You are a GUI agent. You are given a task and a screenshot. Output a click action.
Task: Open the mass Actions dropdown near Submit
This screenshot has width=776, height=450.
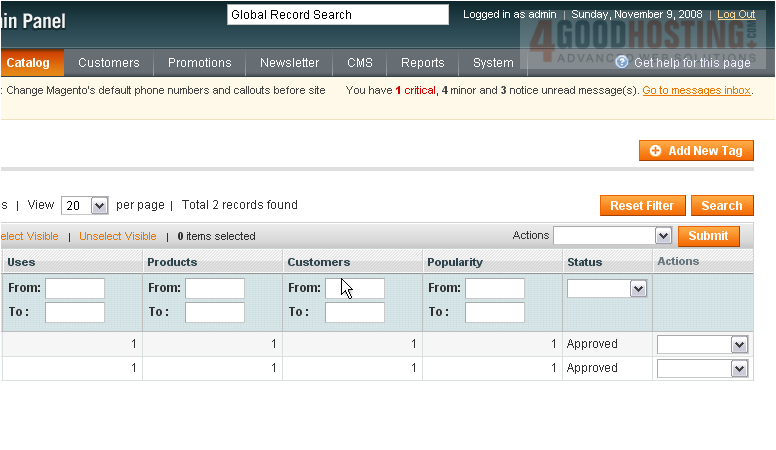coord(612,236)
